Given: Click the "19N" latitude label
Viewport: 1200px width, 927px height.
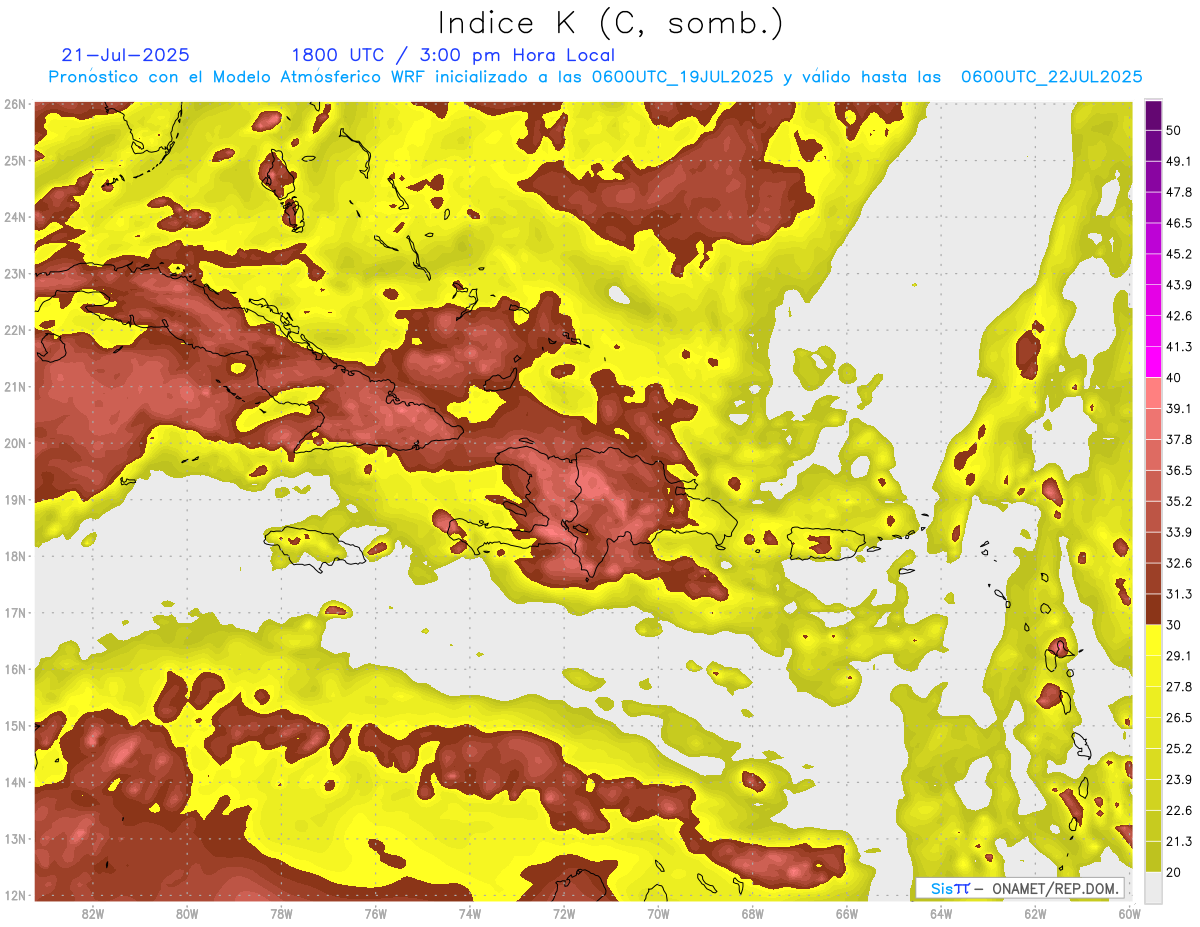Looking at the screenshot, I should tap(15, 499).
